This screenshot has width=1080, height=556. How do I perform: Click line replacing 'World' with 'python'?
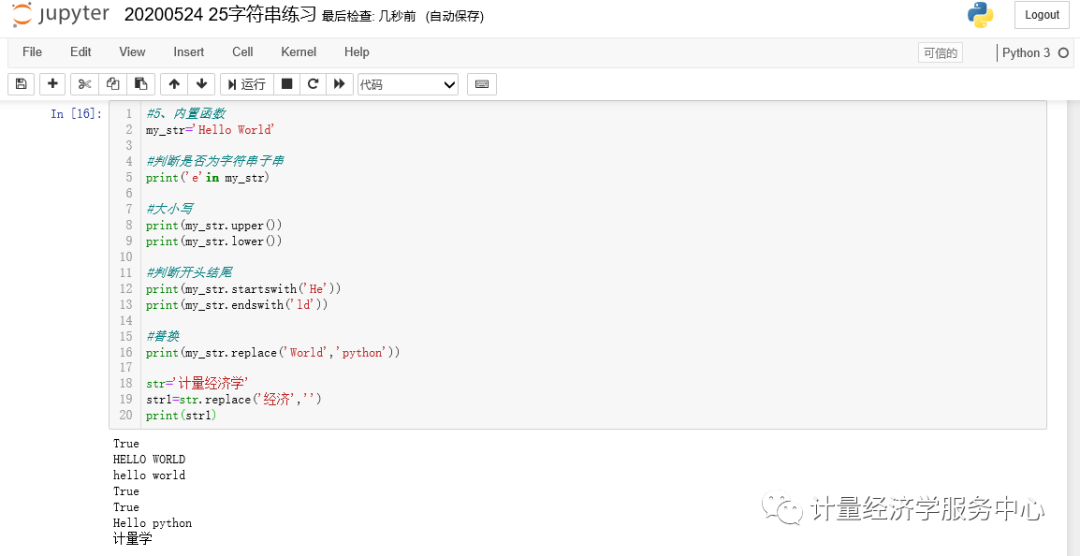point(273,352)
